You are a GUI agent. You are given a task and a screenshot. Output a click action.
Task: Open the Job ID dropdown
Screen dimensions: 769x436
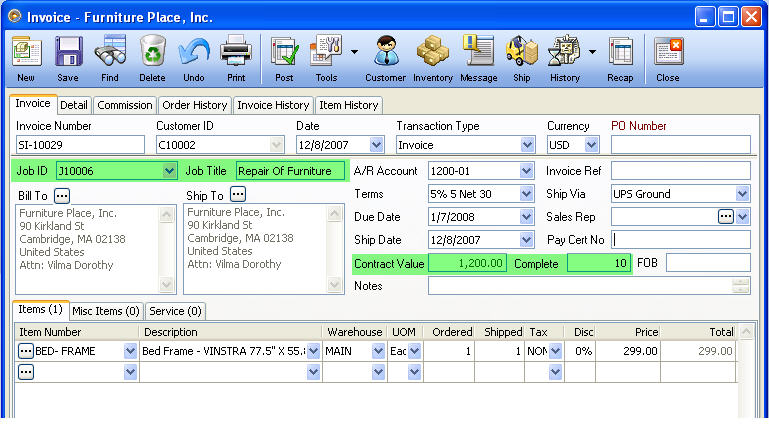[169, 171]
